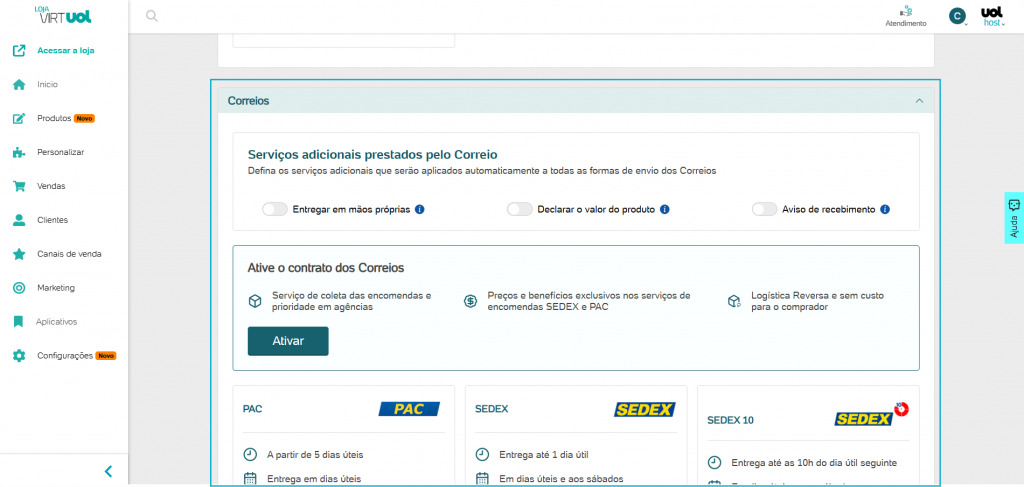This screenshot has height=487, width=1024.
Task: Collapse the left sidebar with arrow
Action: (108, 471)
